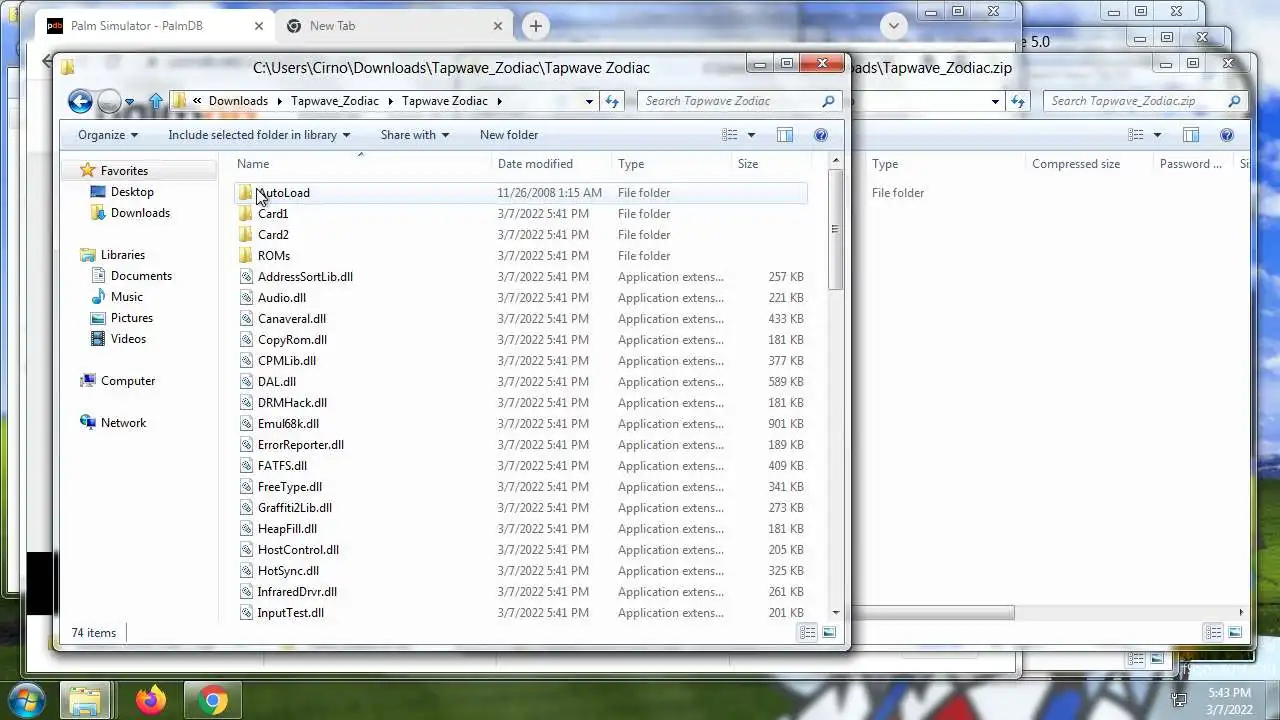The image size is (1280, 720).
Task: Select Favorites in the navigation pane
Action: (124, 171)
